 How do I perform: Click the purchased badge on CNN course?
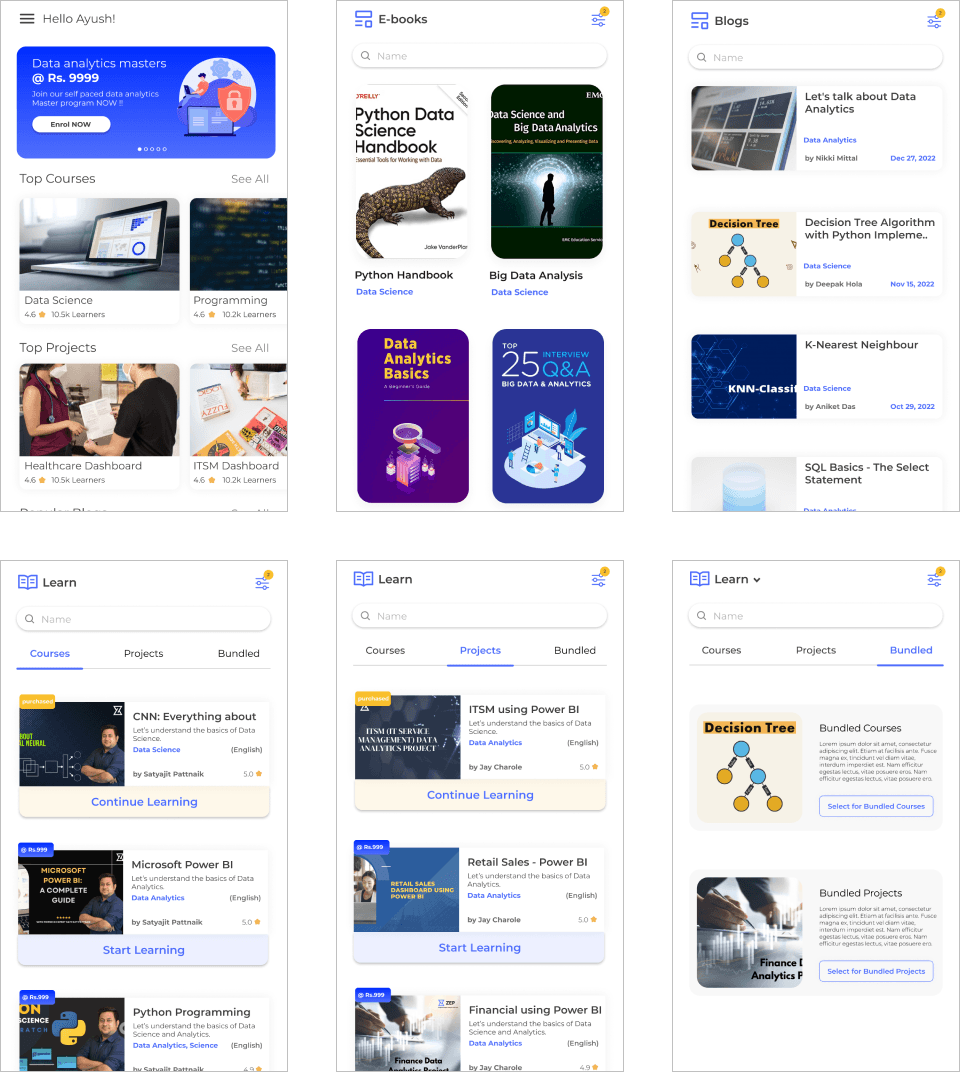point(37,701)
